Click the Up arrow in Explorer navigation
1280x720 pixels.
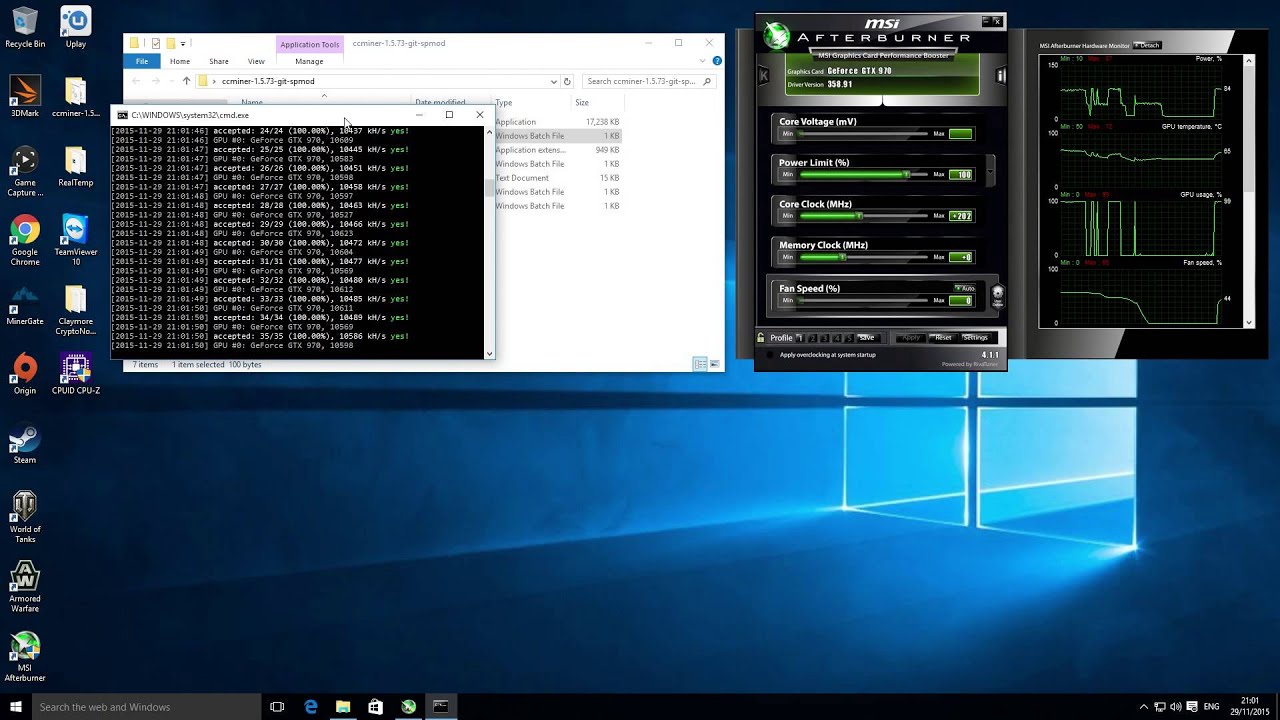point(186,81)
